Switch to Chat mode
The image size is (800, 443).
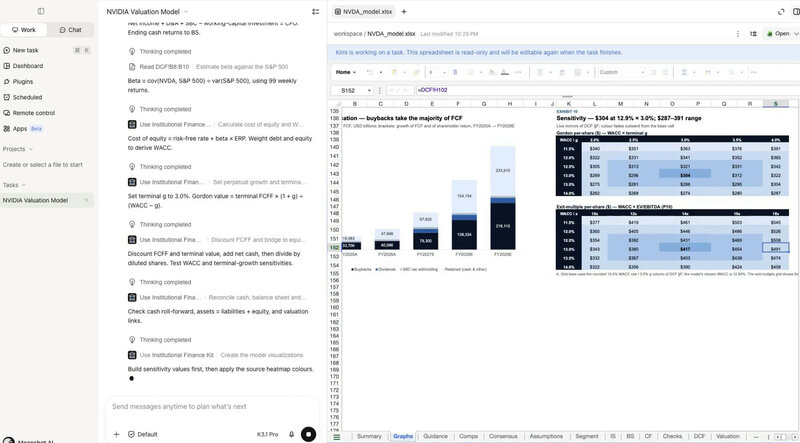click(x=70, y=30)
